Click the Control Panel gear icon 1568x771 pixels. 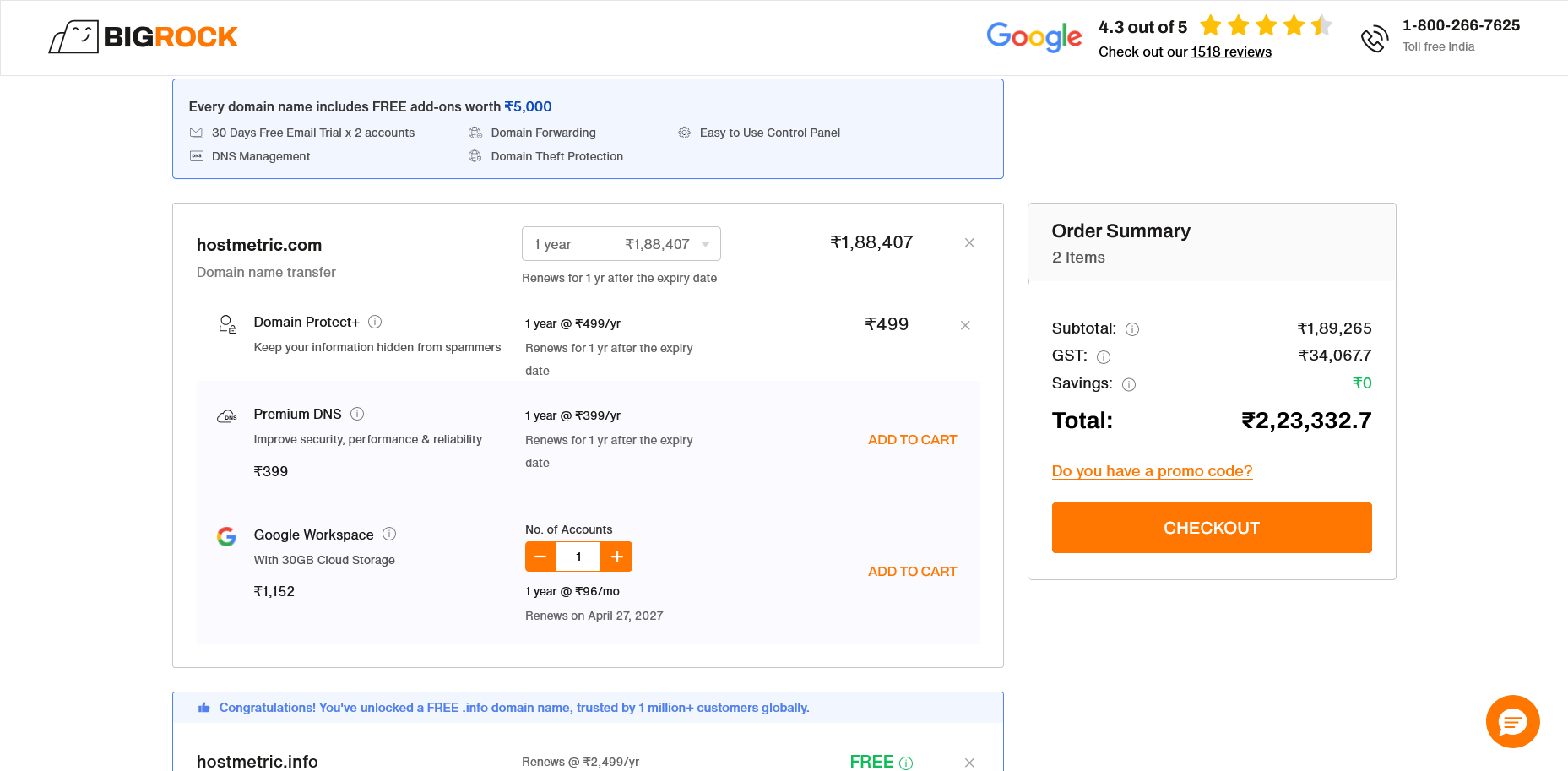click(684, 133)
